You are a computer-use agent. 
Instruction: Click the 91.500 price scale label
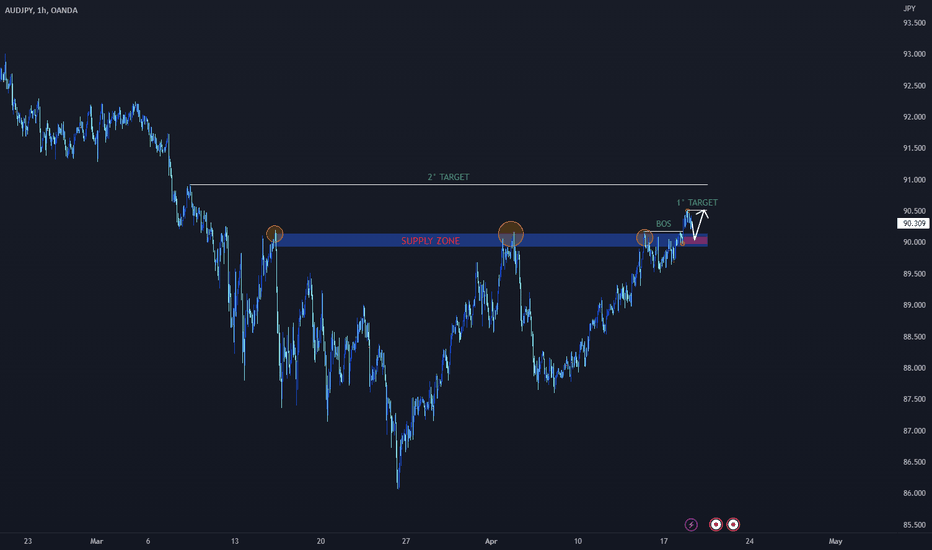(914, 148)
